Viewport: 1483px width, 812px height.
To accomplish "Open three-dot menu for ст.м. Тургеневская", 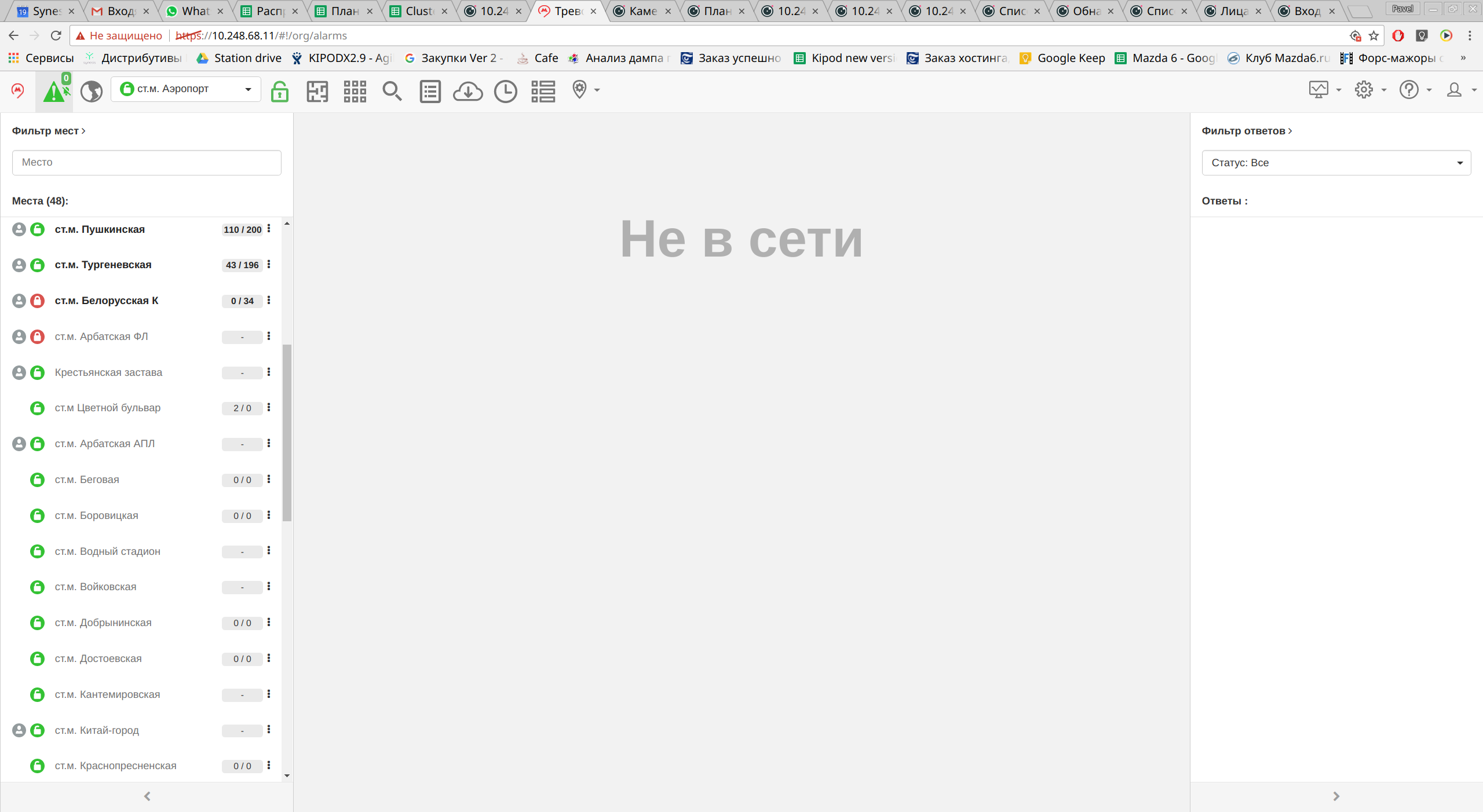I will pos(269,265).
